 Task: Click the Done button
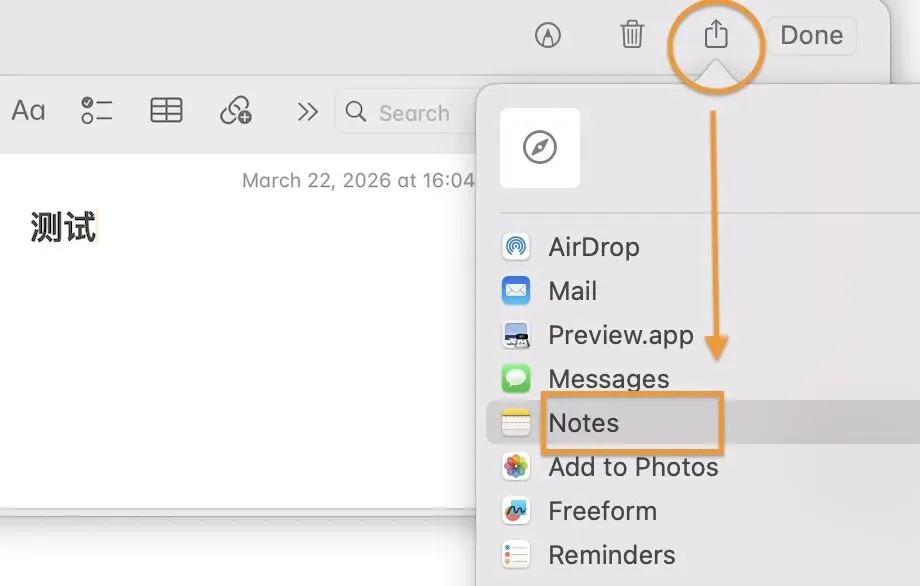[811, 35]
